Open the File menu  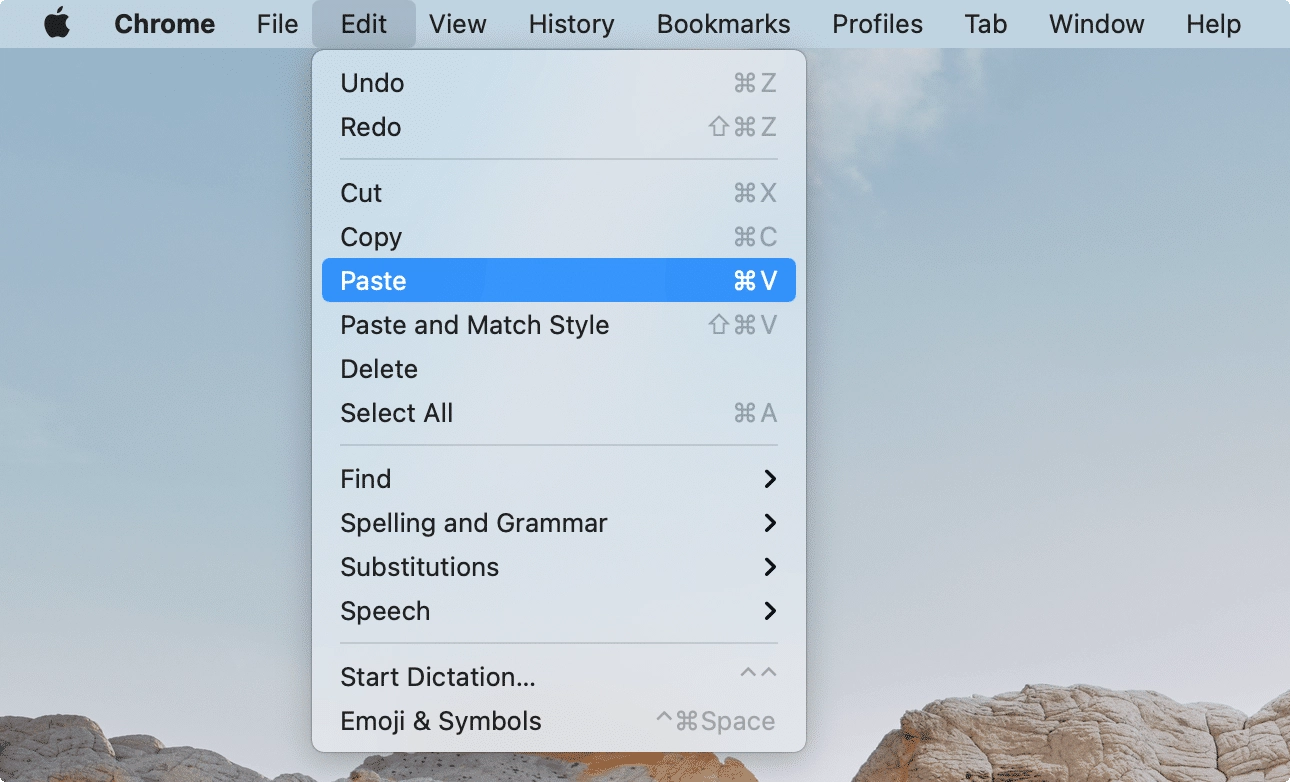[277, 24]
